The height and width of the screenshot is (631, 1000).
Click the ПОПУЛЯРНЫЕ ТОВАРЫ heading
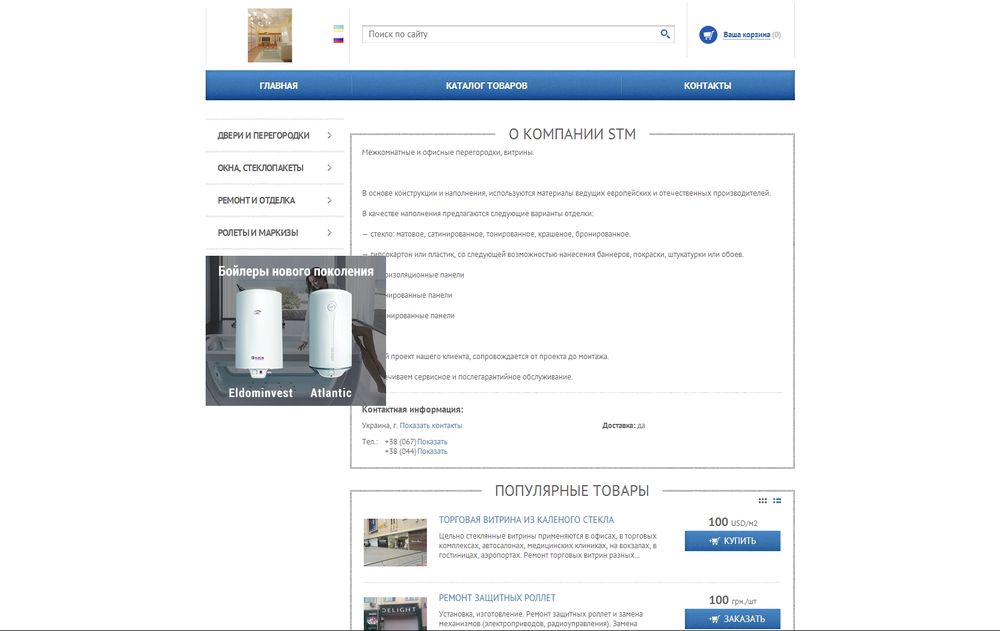click(x=572, y=491)
